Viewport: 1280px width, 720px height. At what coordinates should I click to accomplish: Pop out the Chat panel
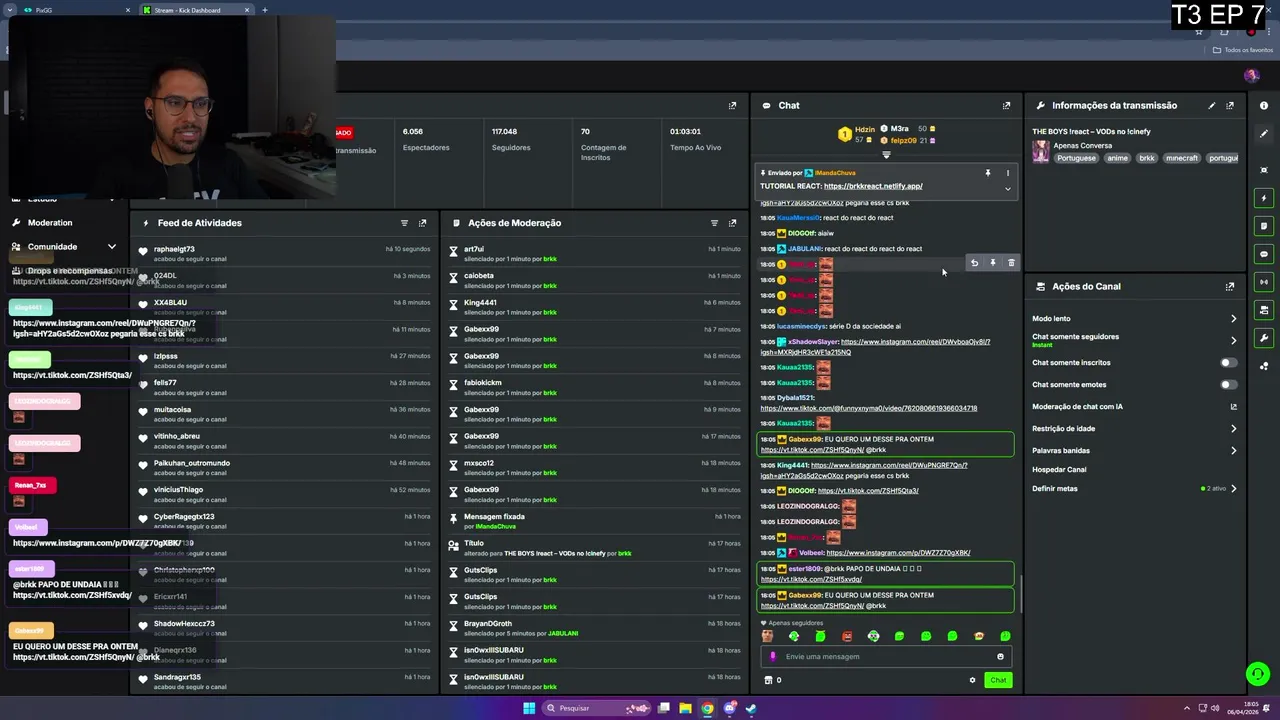pos(1006,105)
